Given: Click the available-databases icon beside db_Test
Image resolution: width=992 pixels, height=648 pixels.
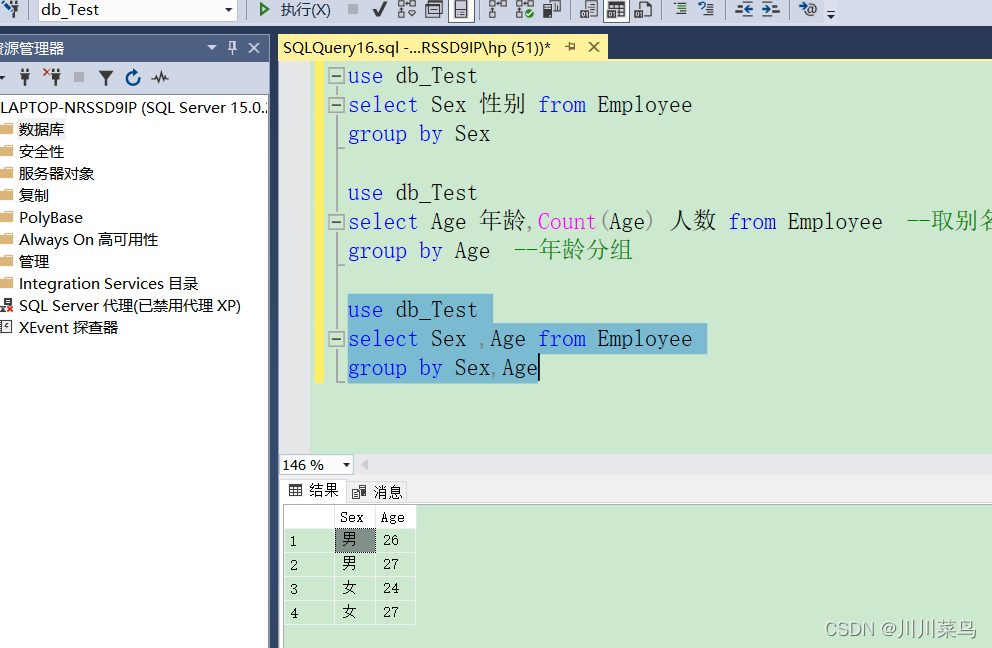Looking at the screenshot, I should (11, 9).
